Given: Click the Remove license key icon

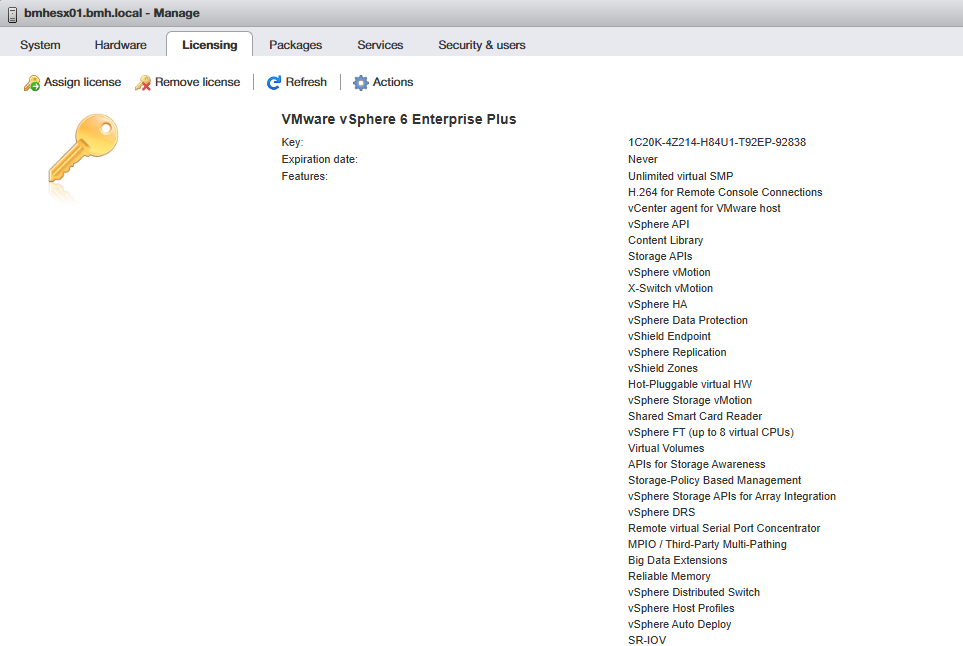Looking at the screenshot, I should [x=143, y=83].
